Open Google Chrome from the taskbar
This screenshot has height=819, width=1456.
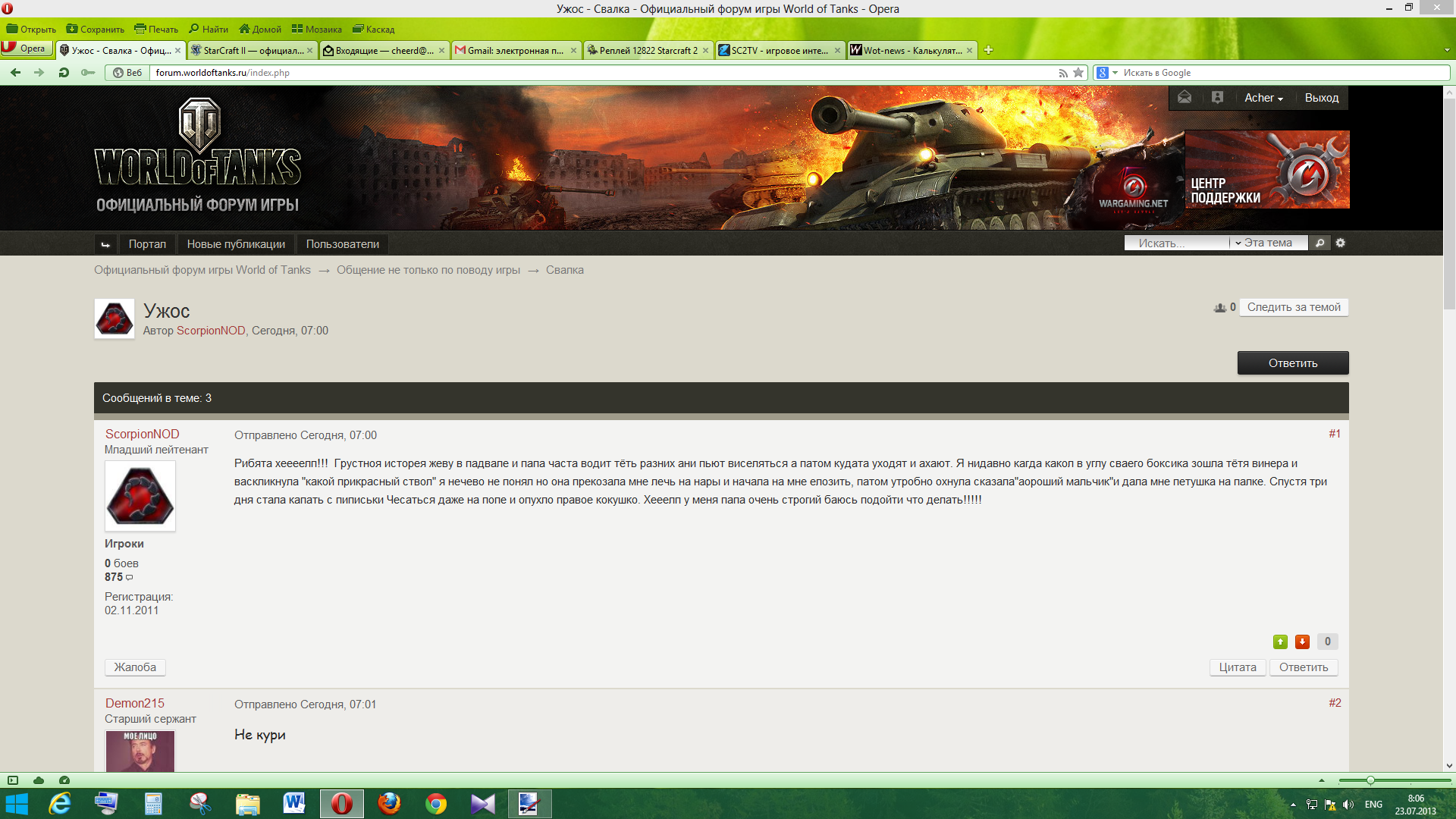[436, 804]
